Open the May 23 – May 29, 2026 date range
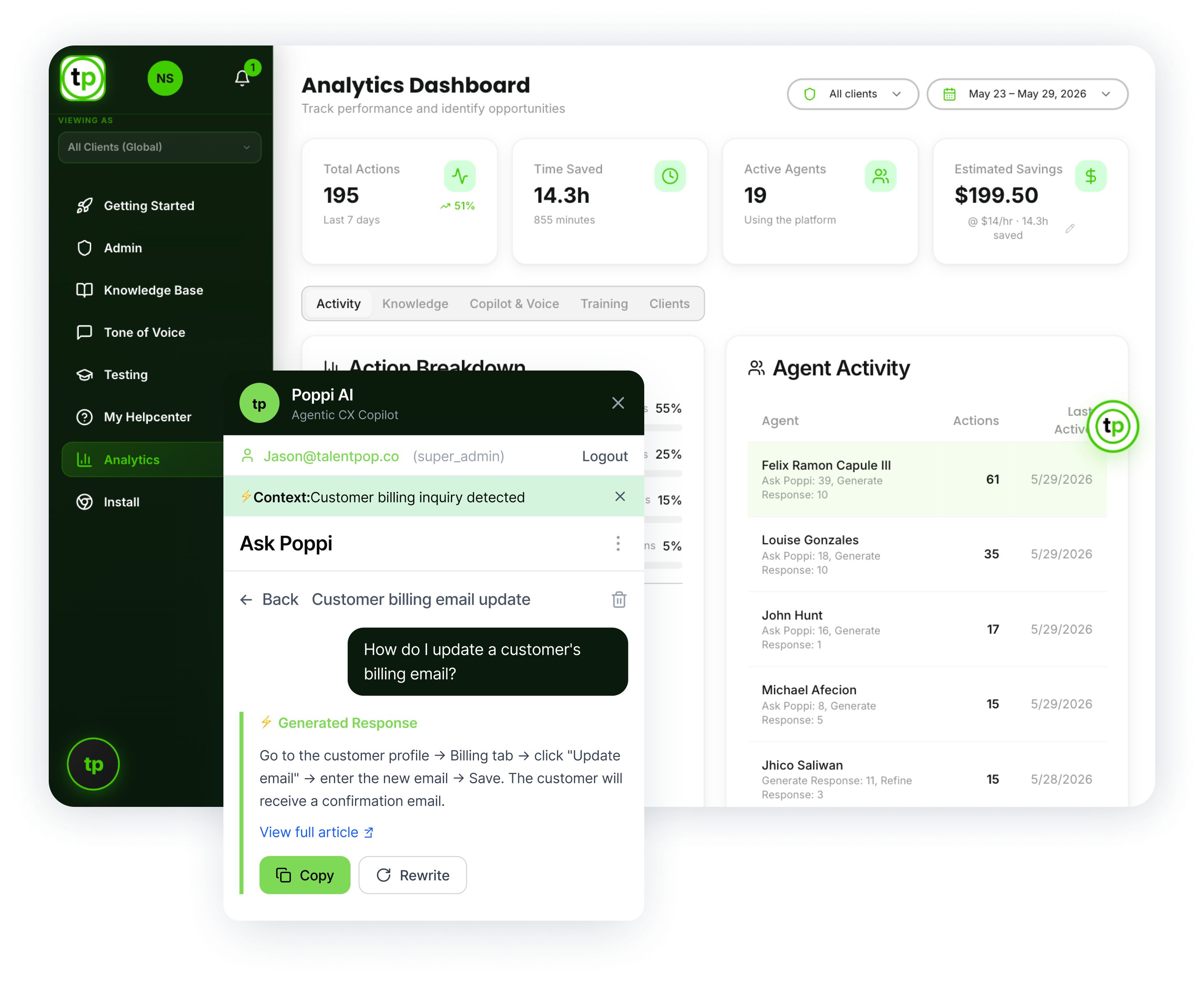Image resolution: width=1204 pixels, height=984 pixels. [x=1027, y=94]
